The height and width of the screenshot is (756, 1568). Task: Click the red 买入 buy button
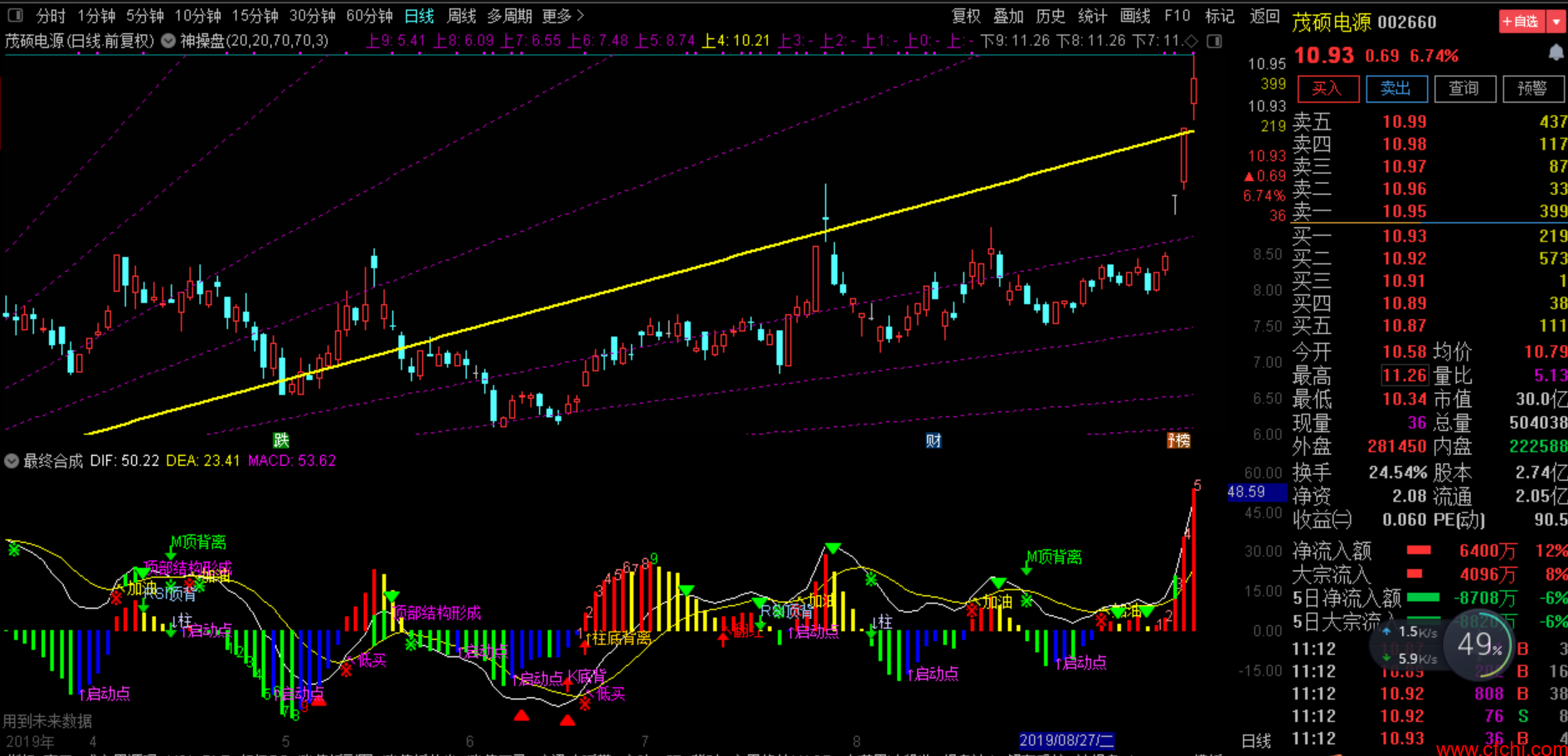pos(1328,89)
